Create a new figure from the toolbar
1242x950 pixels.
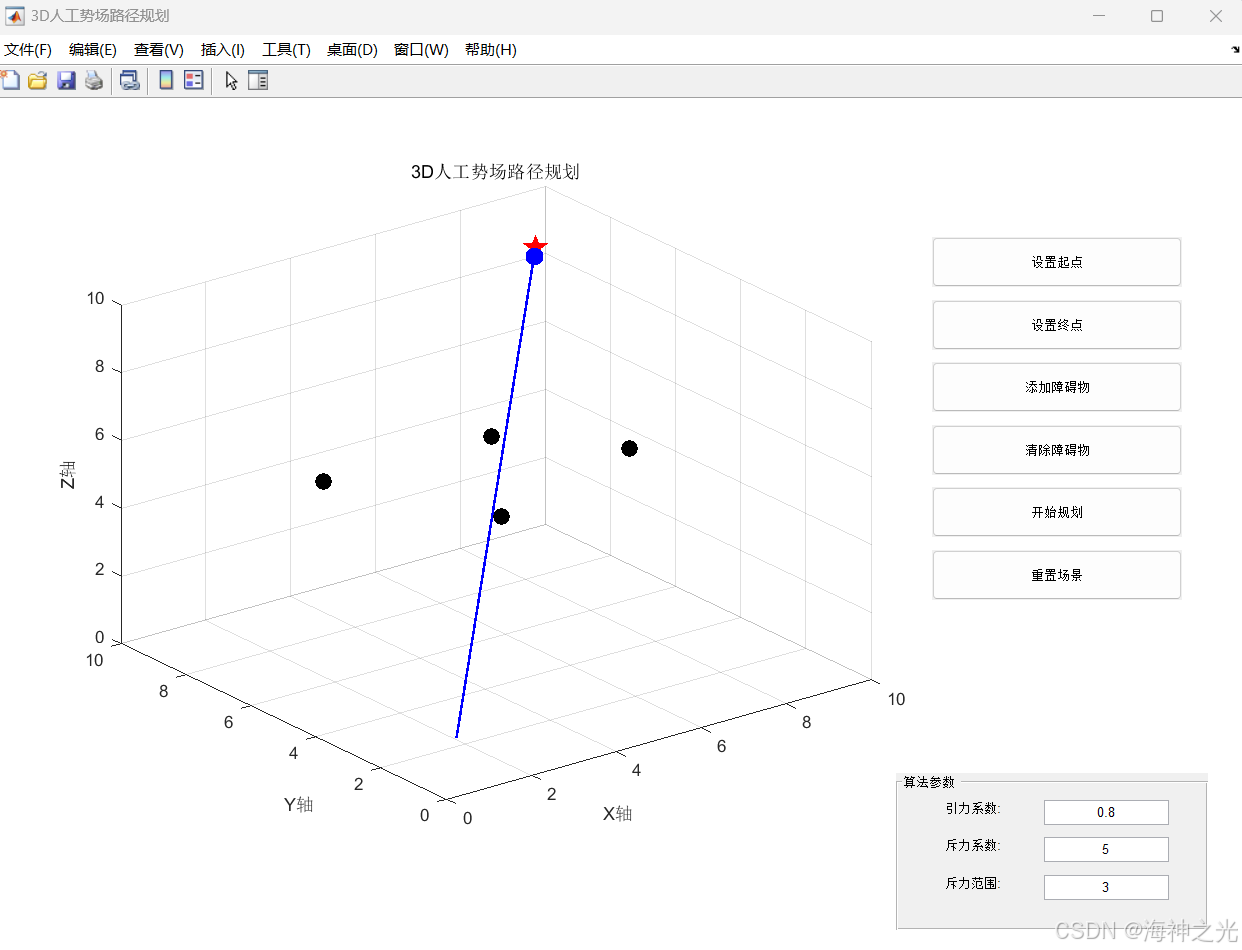[10, 81]
